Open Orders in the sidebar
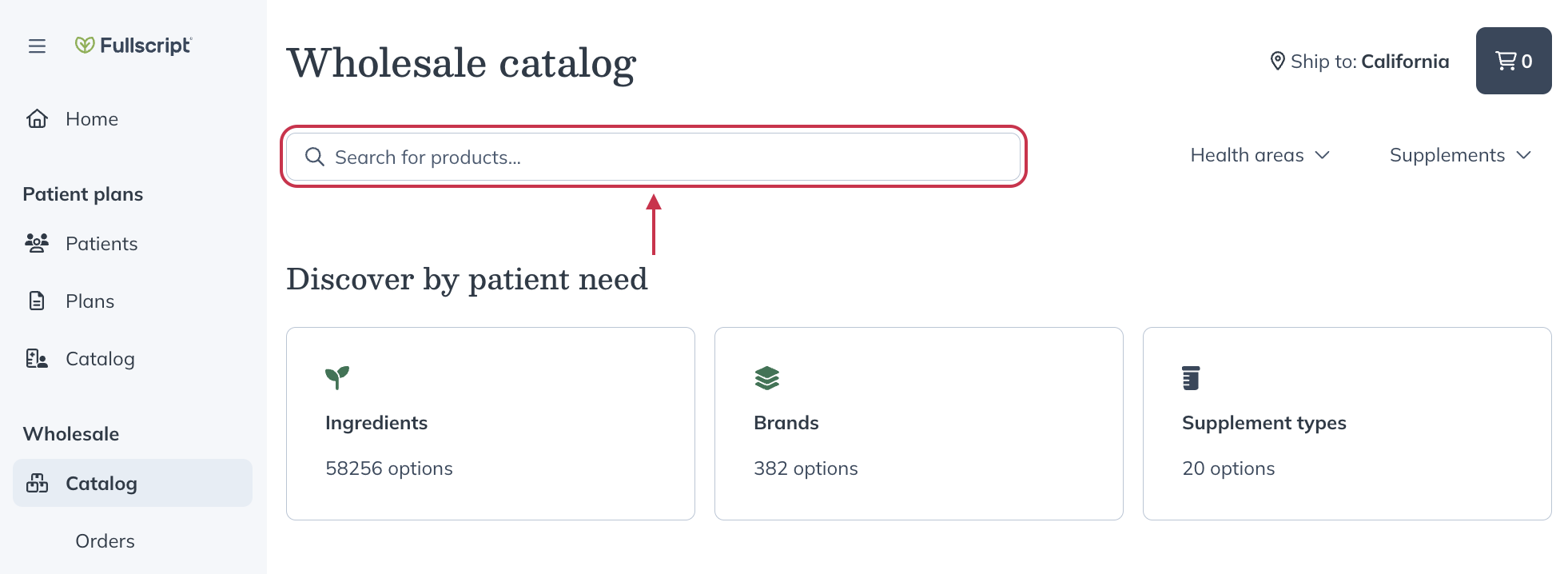1568x574 pixels. tap(105, 541)
